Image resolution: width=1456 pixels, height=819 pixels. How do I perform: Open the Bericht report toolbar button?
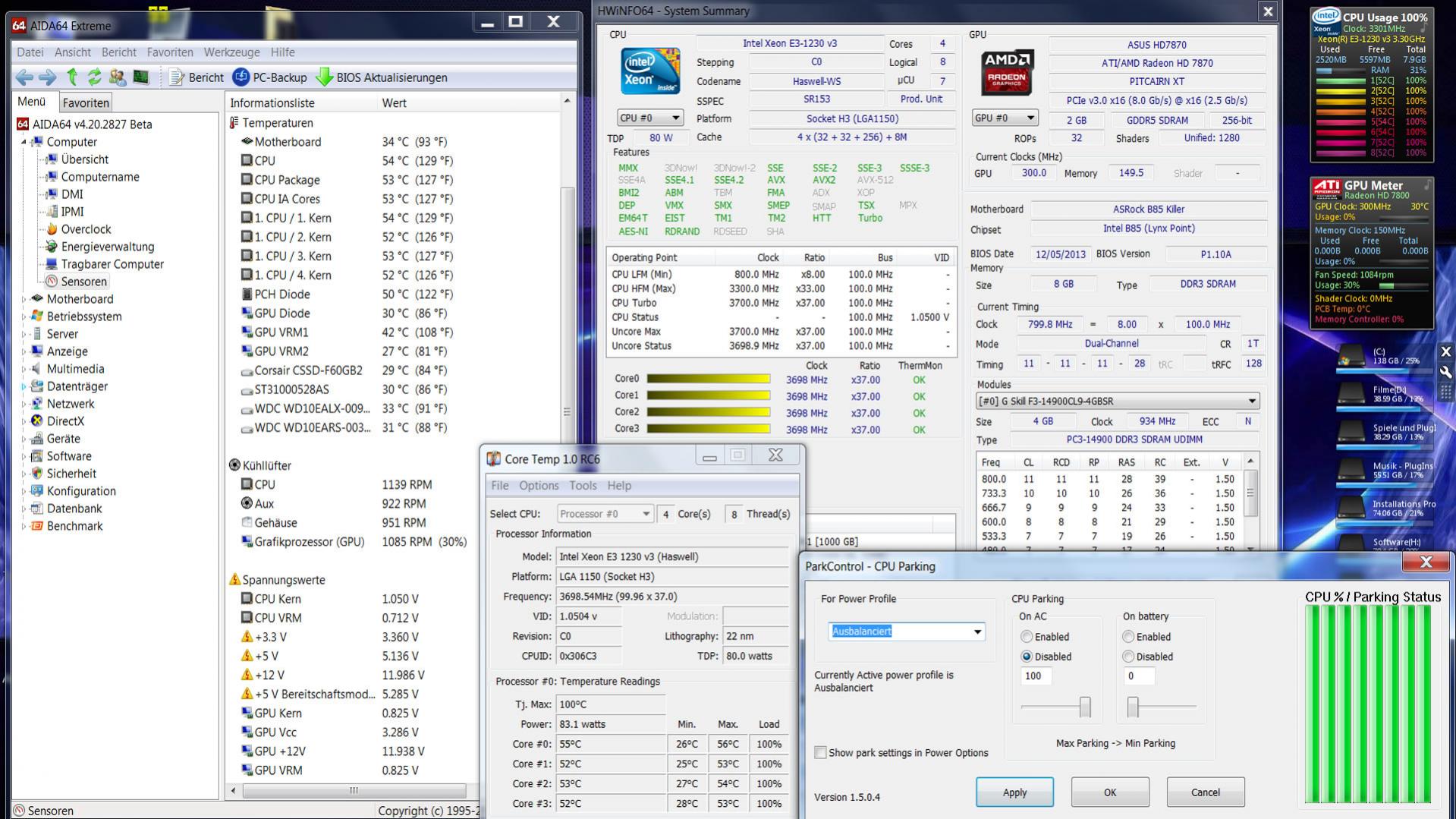(x=197, y=77)
